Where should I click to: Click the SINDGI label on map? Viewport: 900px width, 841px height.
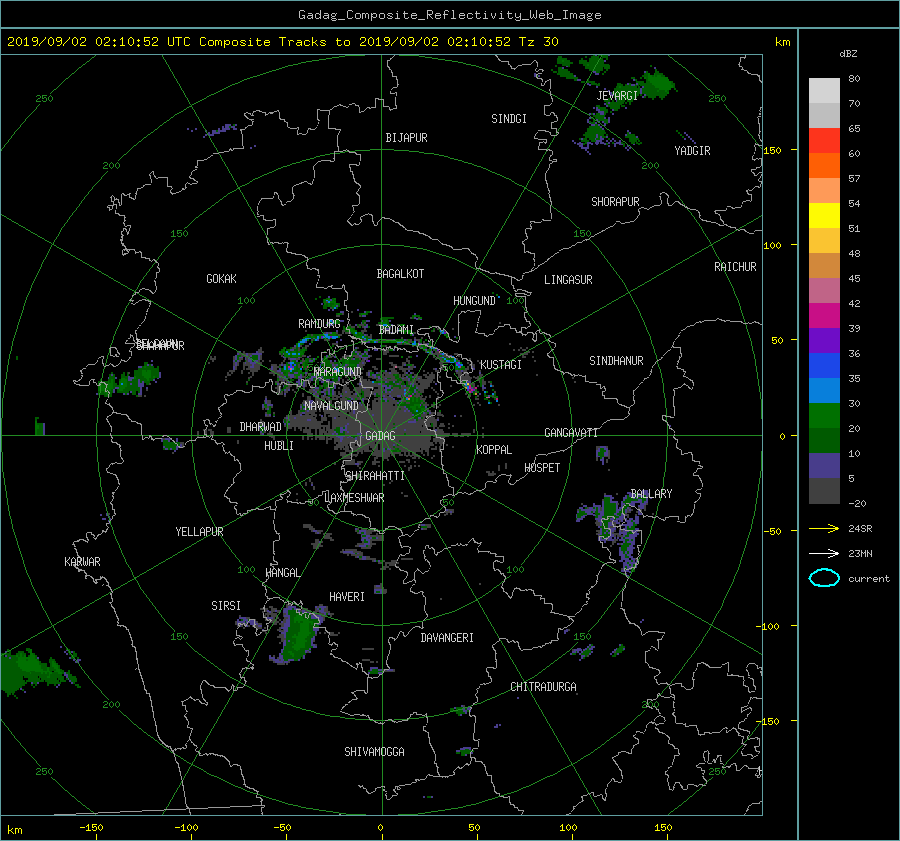point(509,119)
